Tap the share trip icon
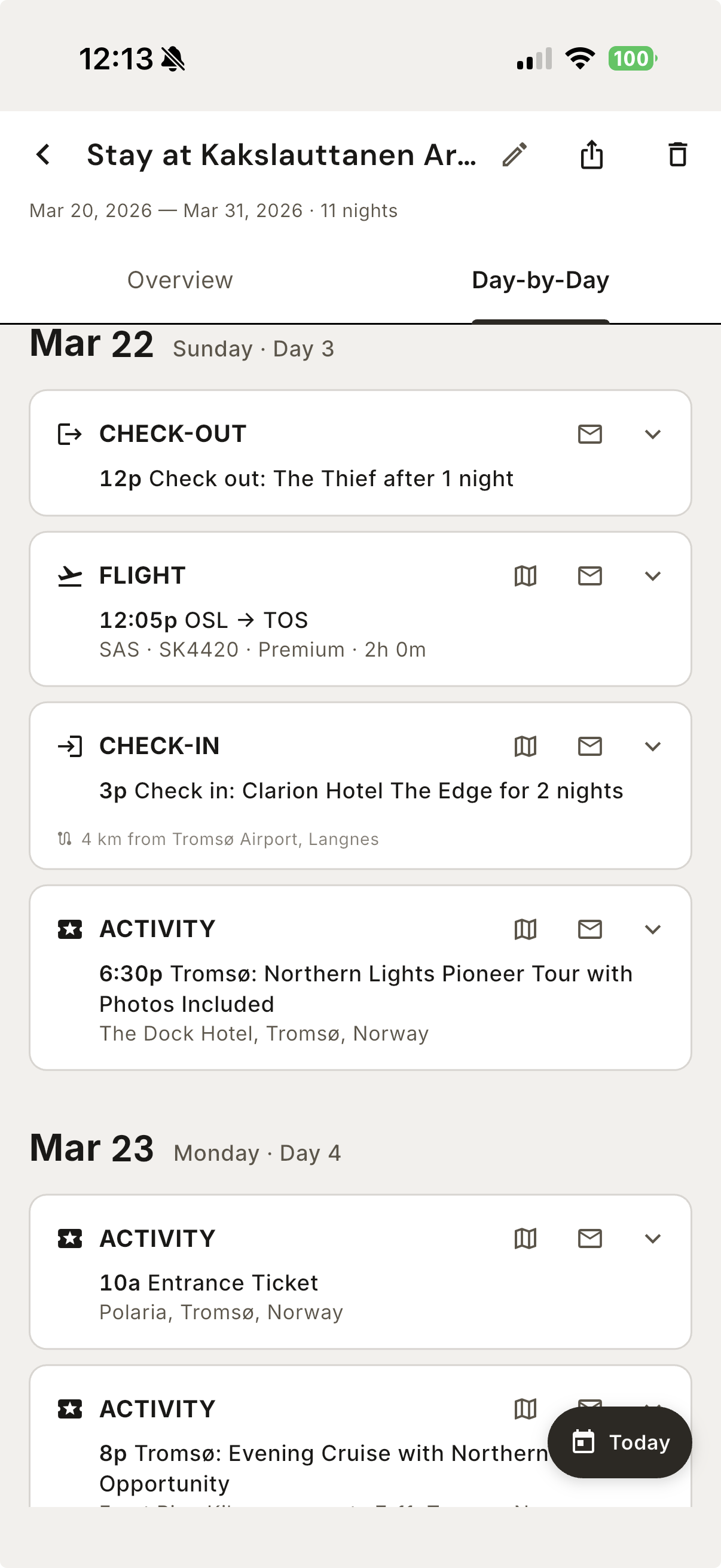The image size is (721, 1568). 591,155
